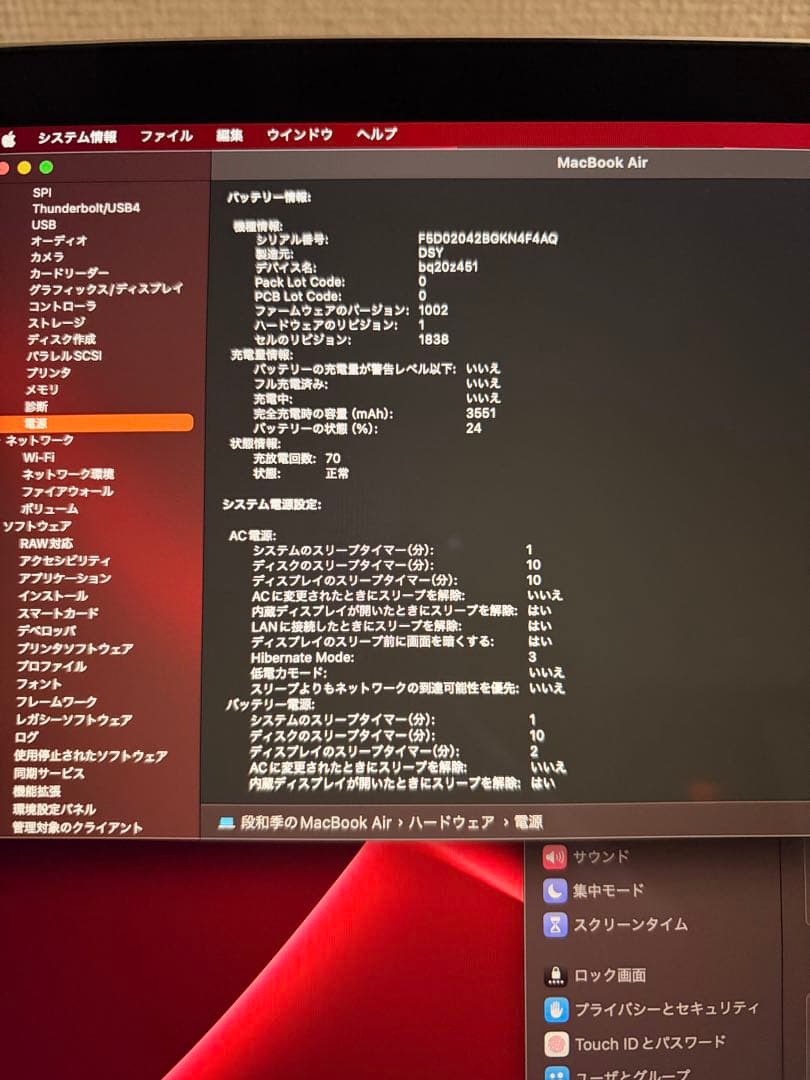
Task: Open the ウインドウ menu
Action: coord(300,136)
